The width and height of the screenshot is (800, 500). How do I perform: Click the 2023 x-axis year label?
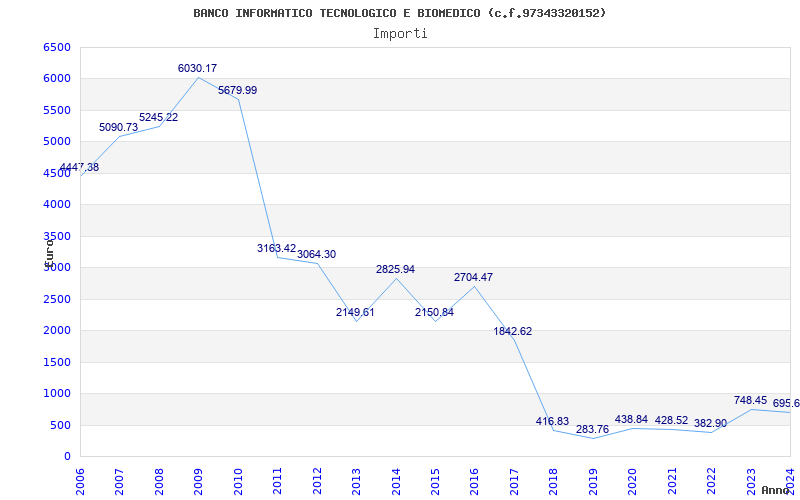[751, 481]
